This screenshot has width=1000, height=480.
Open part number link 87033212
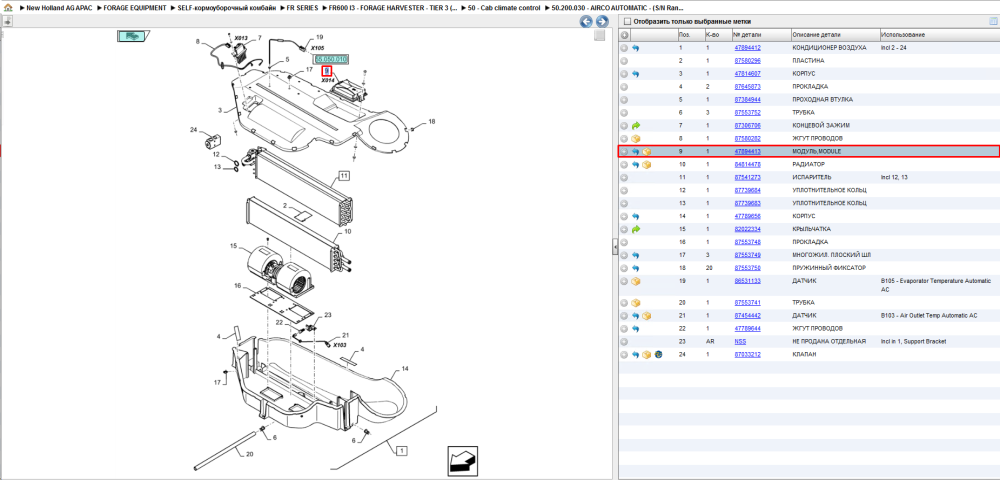747,354
